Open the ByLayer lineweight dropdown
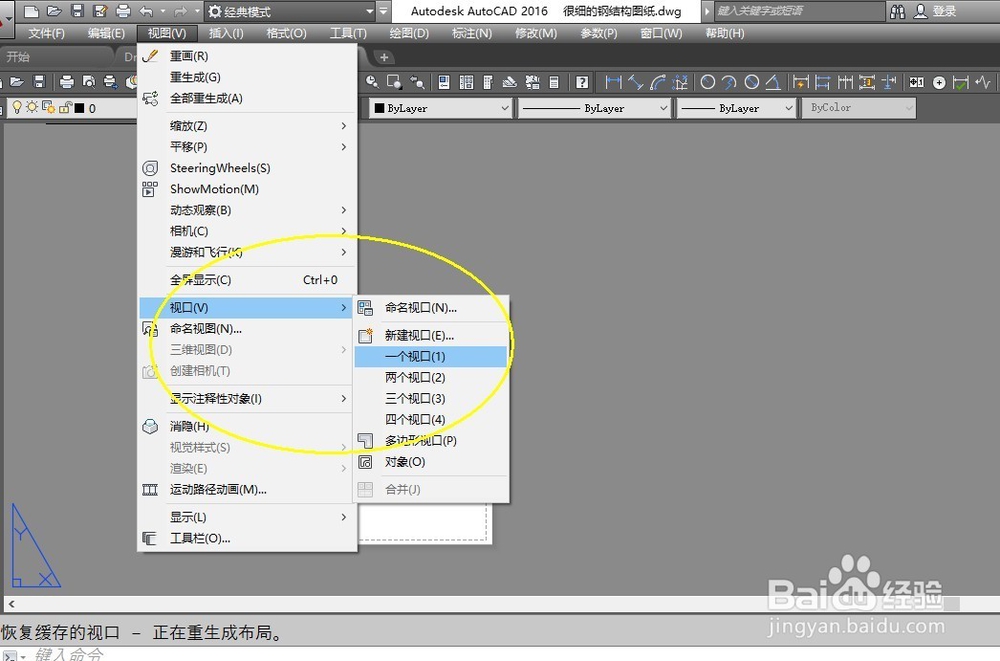Image resolution: width=1000 pixels, height=661 pixels. click(737, 108)
